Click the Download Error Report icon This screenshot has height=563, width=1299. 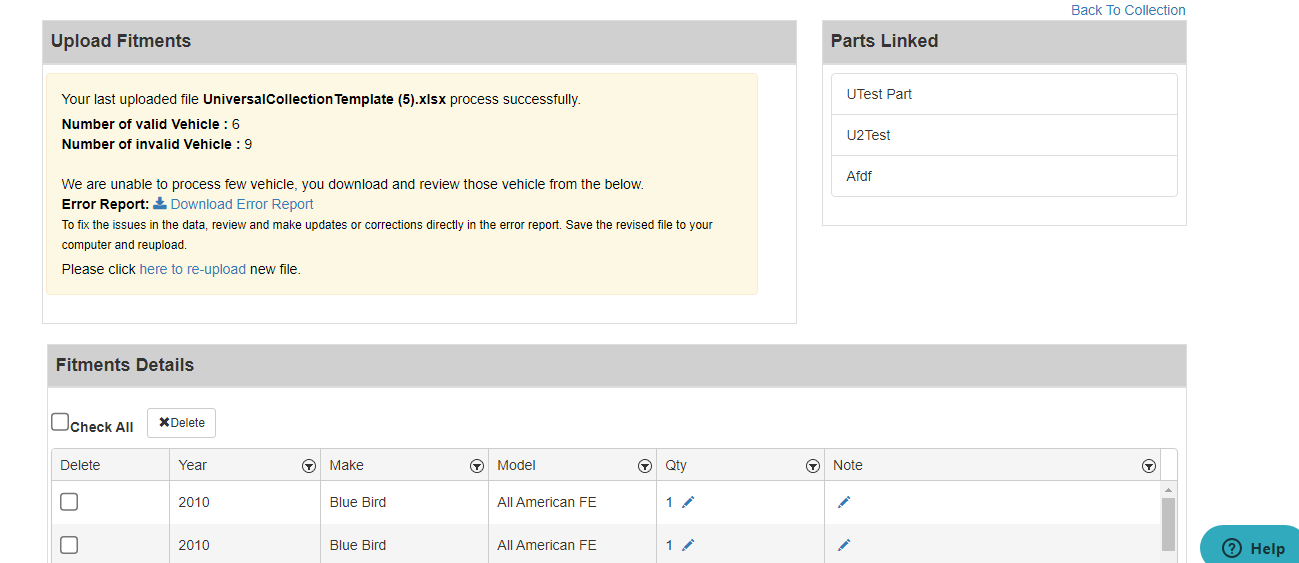tap(160, 204)
